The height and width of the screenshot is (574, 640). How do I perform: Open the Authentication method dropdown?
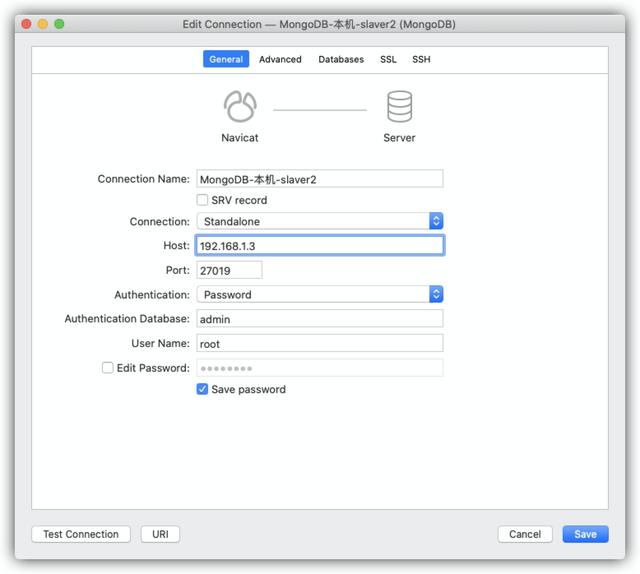(x=320, y=294)
